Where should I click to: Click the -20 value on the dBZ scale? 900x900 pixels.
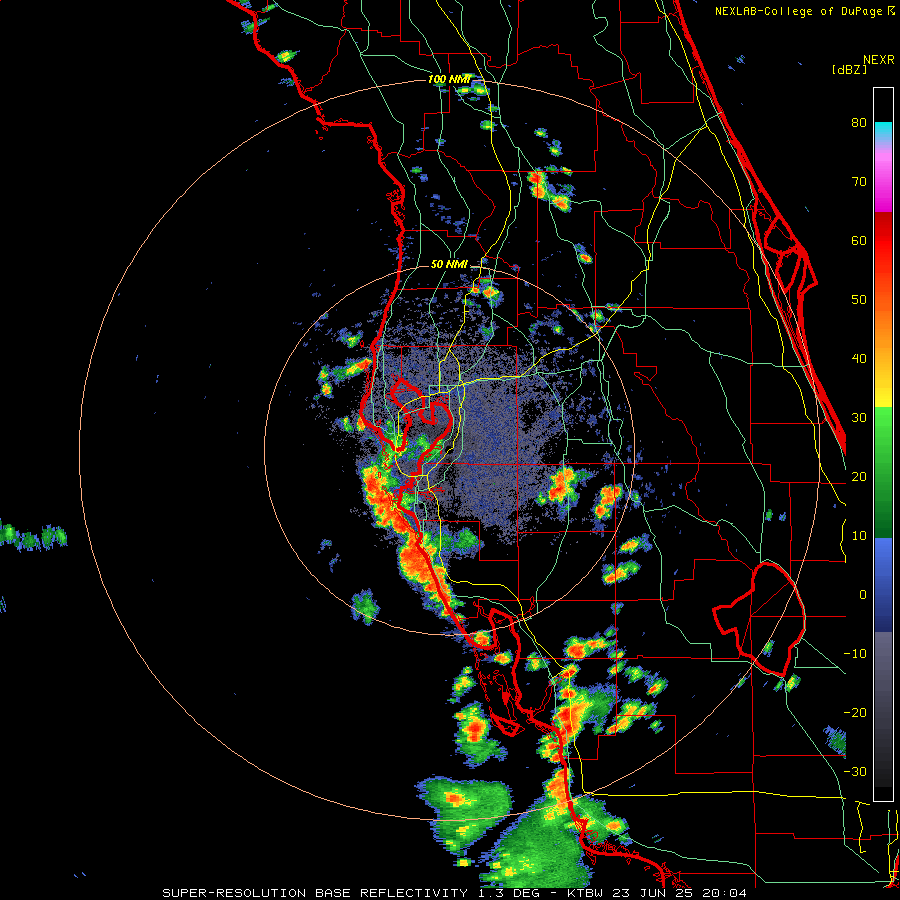point(855,713)
